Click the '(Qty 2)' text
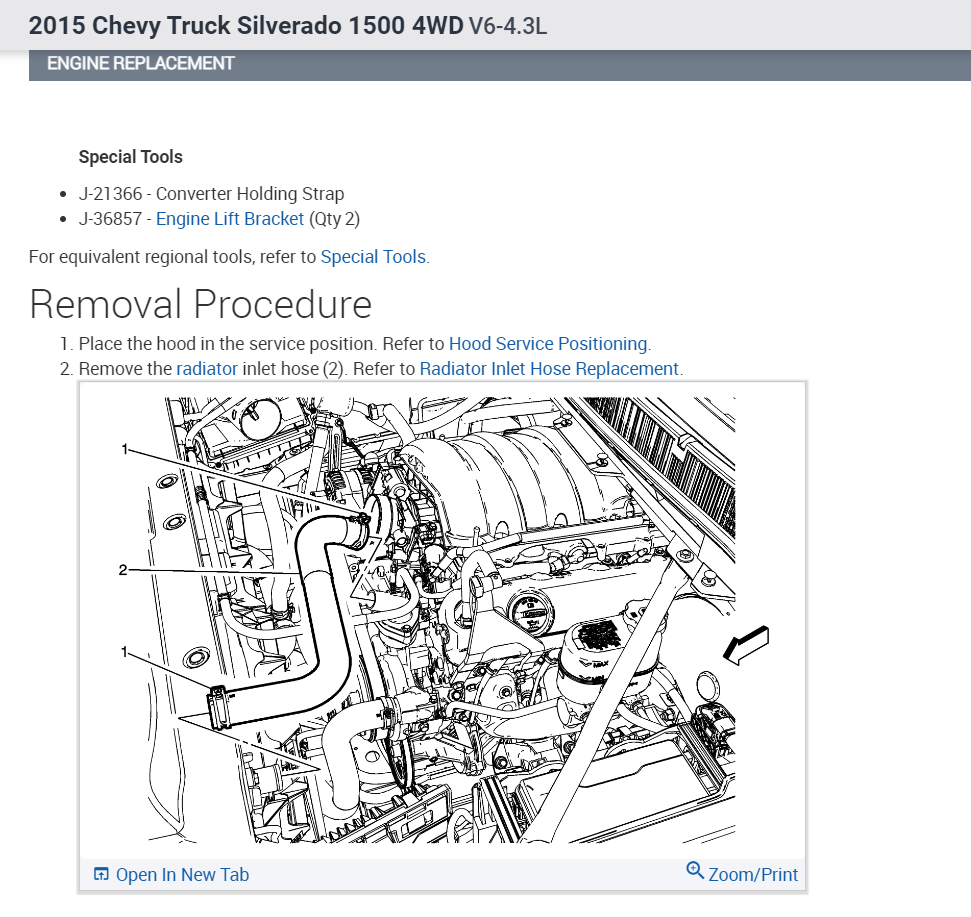Image resolution: width=971 pixels, height=917 pixels. (334, 219)
